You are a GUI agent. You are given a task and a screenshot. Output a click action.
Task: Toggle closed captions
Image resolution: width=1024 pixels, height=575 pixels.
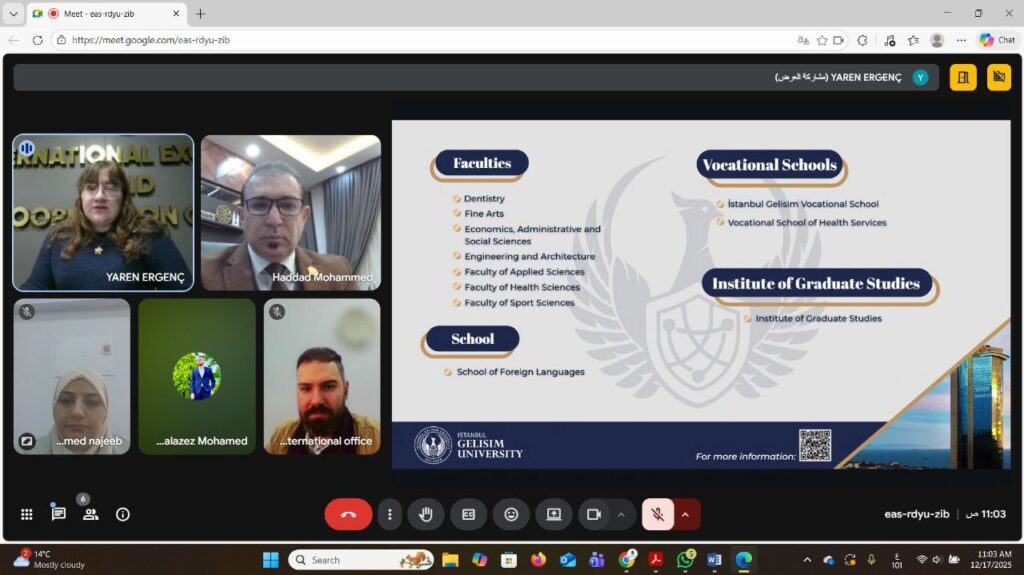(468, 514)
